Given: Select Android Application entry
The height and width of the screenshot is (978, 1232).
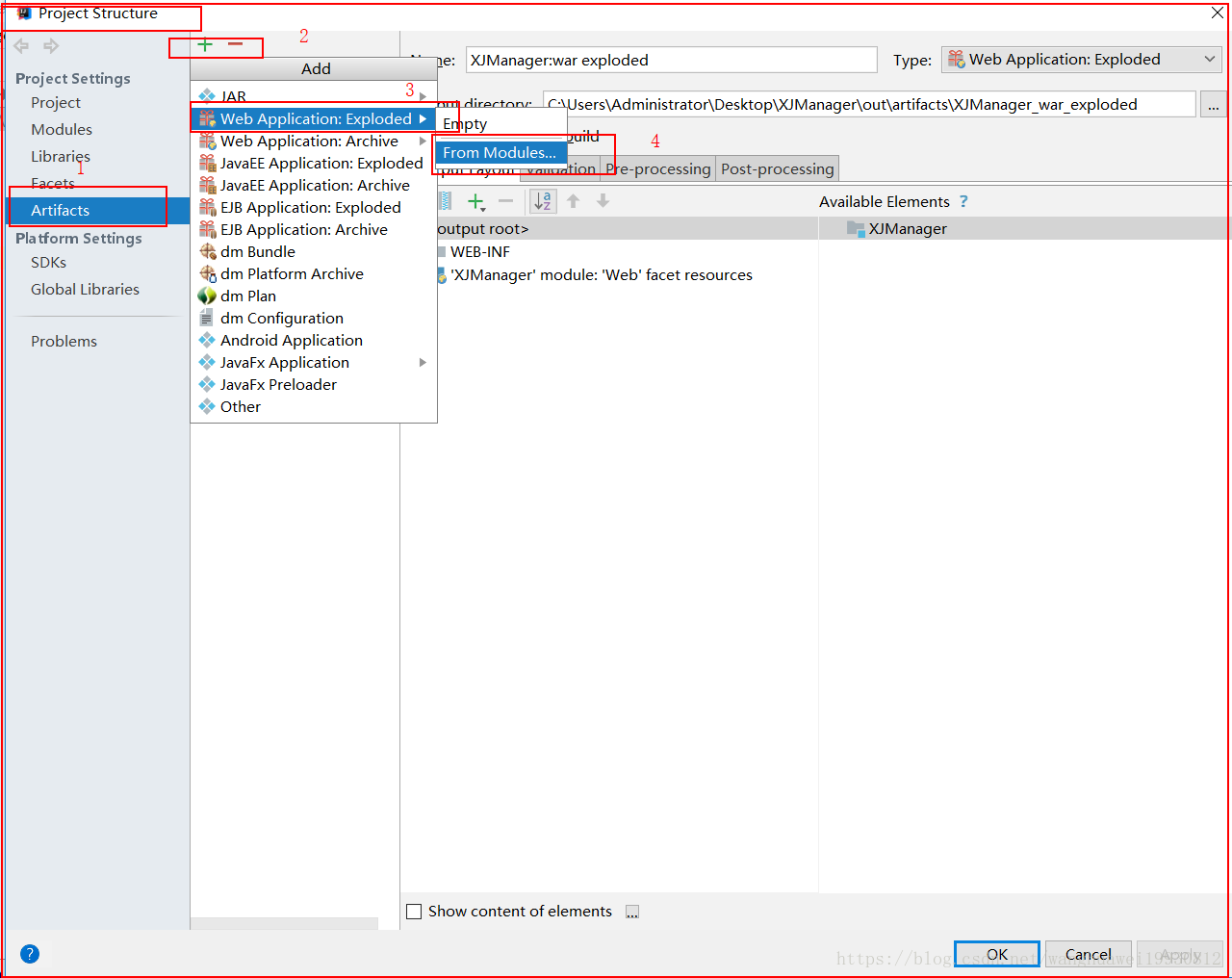Looking at the screenshot, I should click(314, 340).
